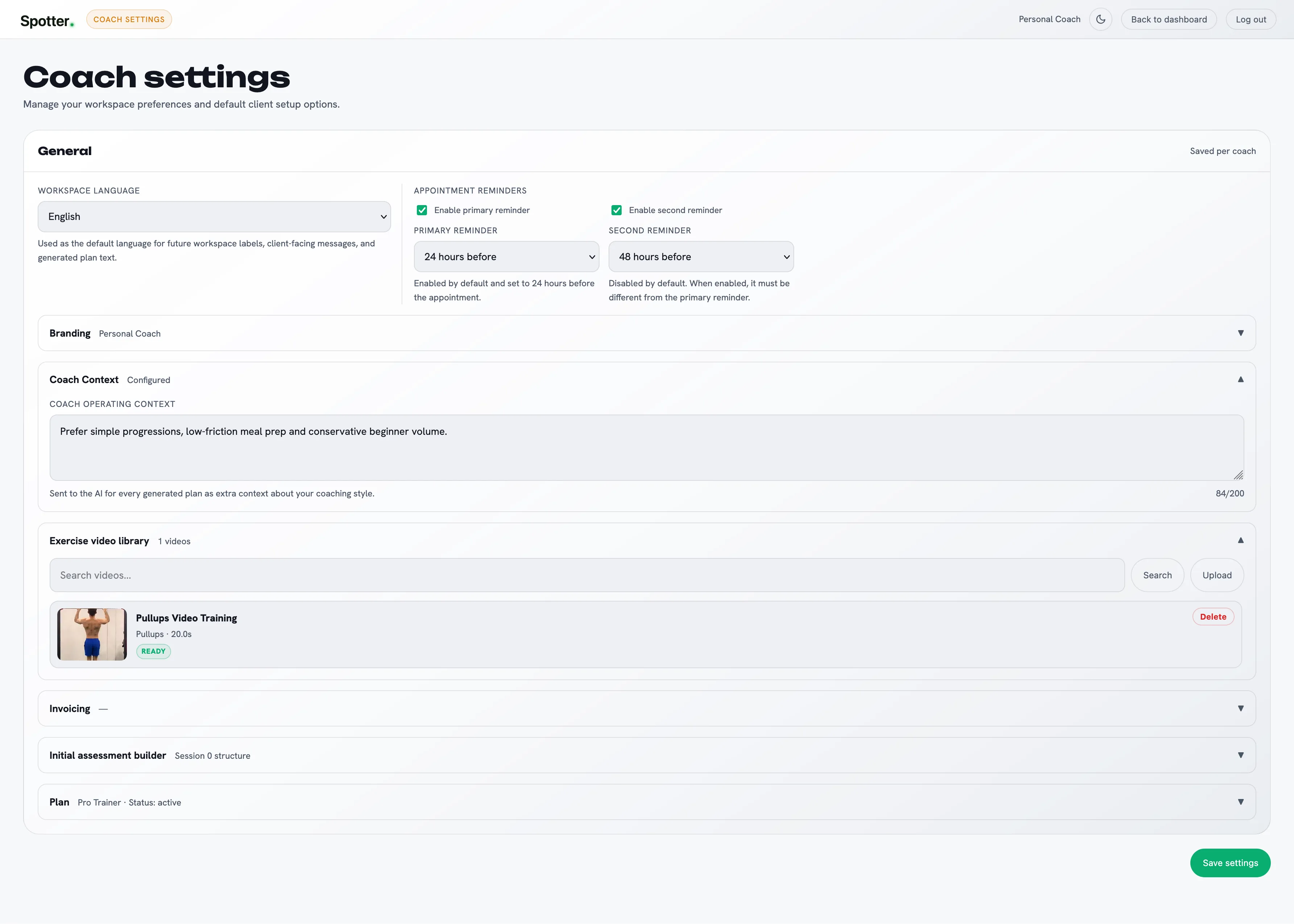This screenshot has width=1294, height=924.
Task: Click 'Saved per coach' label
Action: [1223, 151]
